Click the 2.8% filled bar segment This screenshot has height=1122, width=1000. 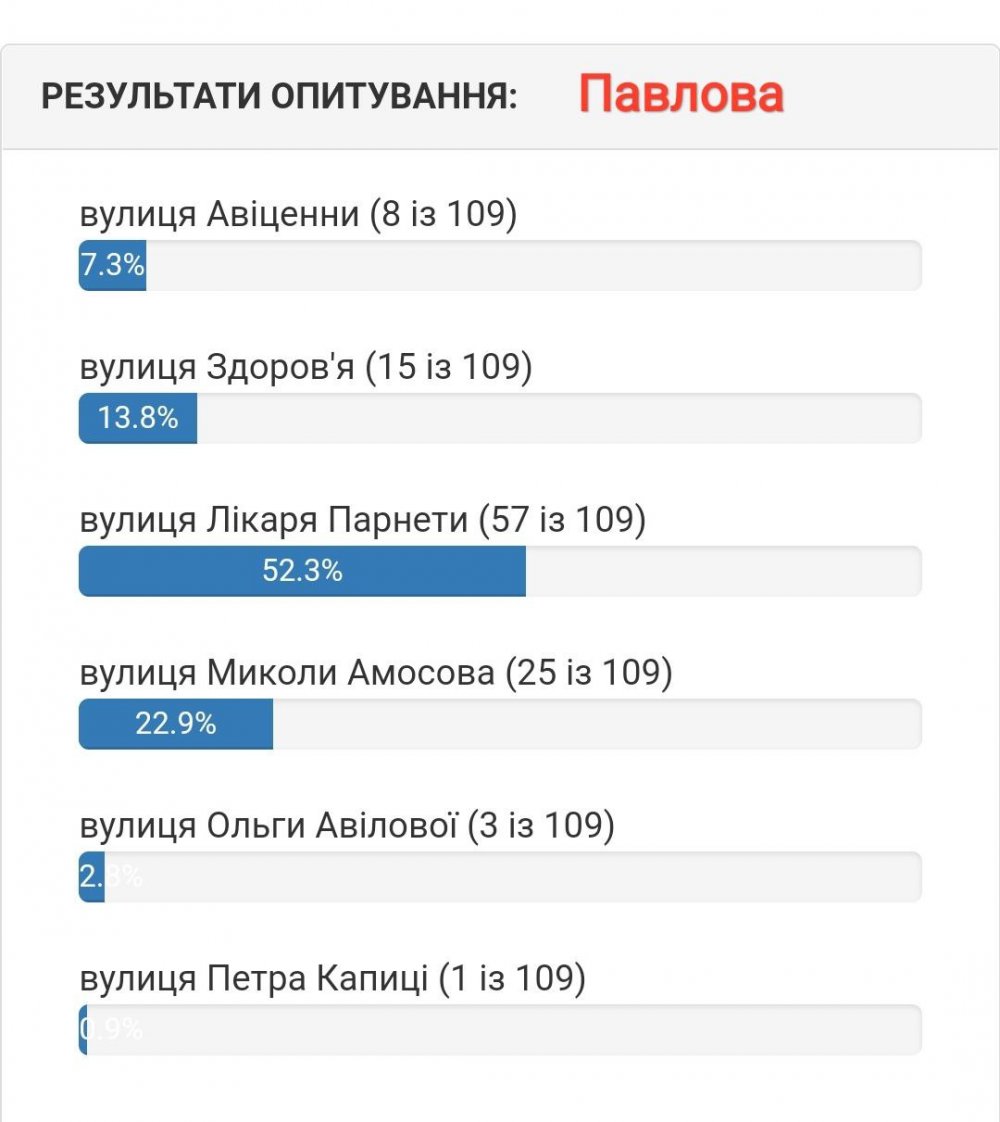point(91,877)
